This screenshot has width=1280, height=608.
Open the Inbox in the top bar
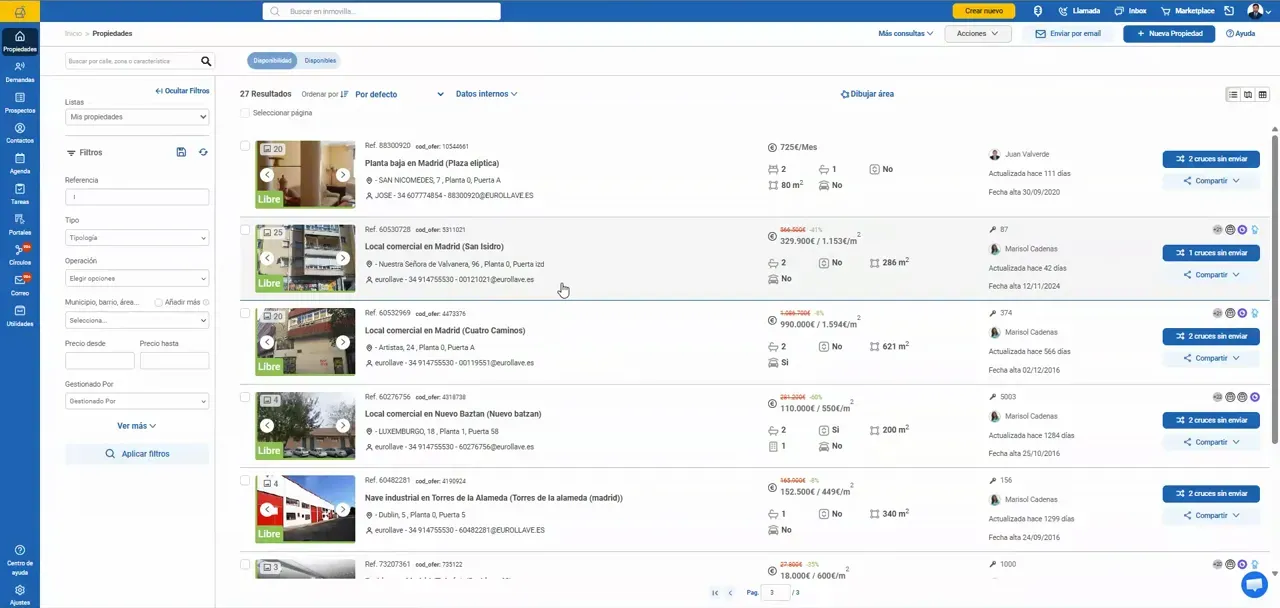[x=1129, y=11]
